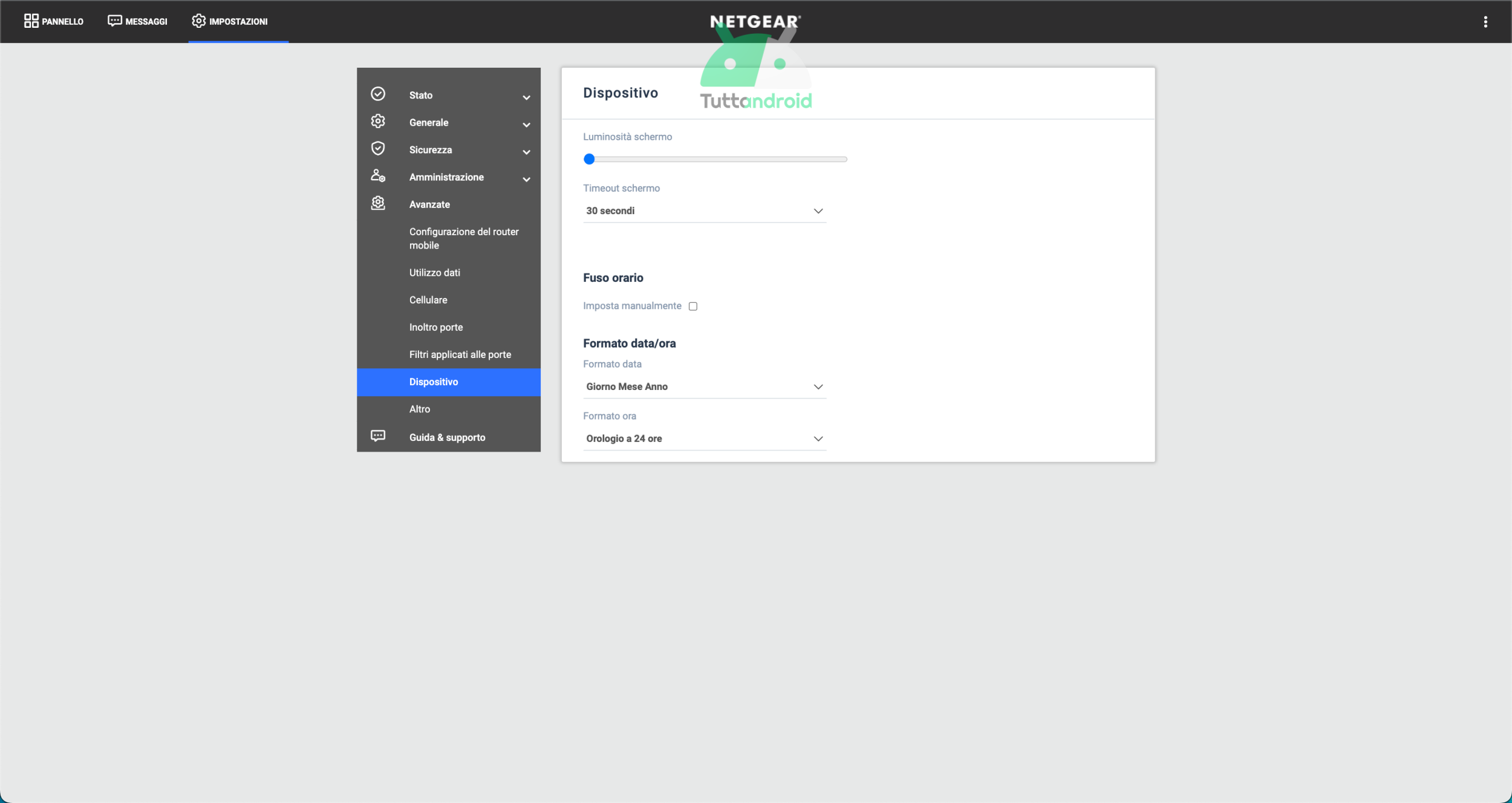Adjust the Luminosità schermo slider track
Screen dimensions: 1512x803
point(715,159)
